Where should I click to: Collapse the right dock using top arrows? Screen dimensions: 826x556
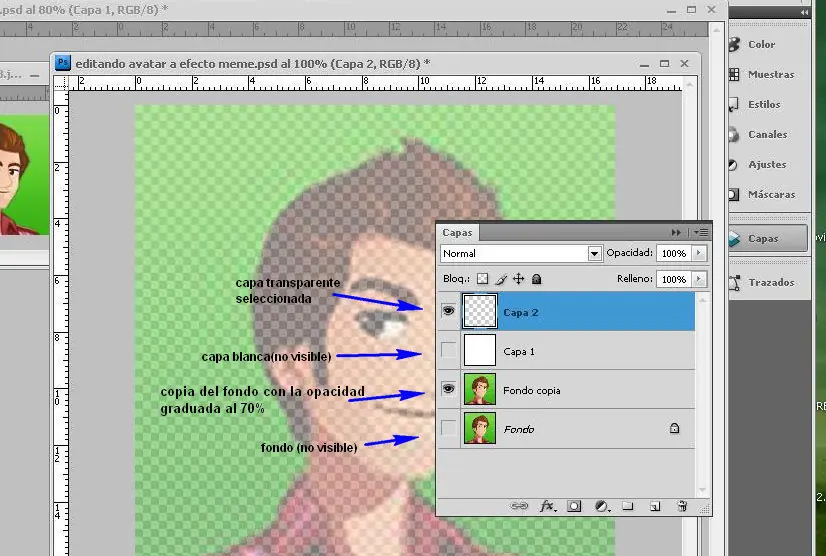click(x=804, y=12)
